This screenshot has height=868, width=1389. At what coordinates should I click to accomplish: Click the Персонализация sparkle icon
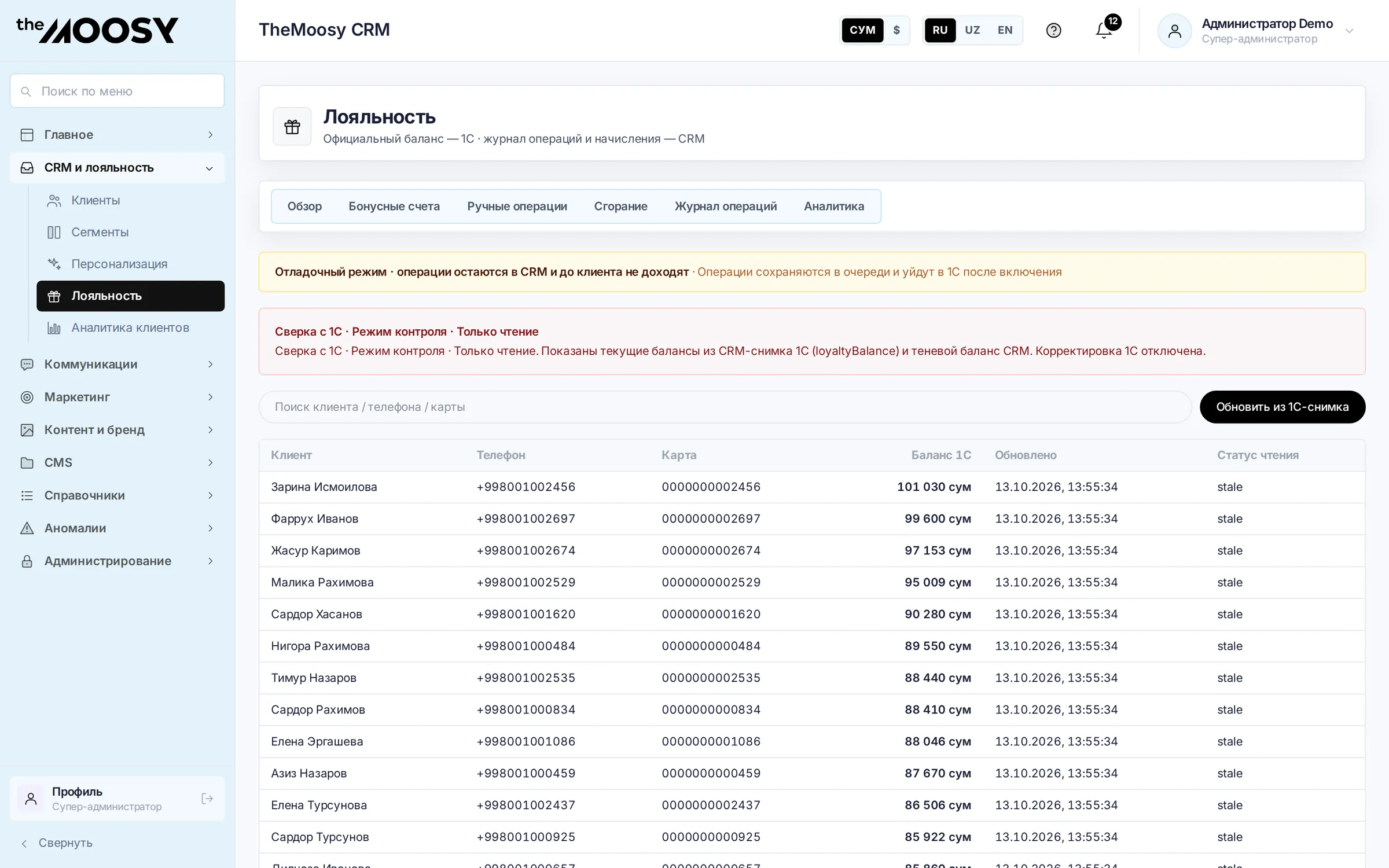54,264
